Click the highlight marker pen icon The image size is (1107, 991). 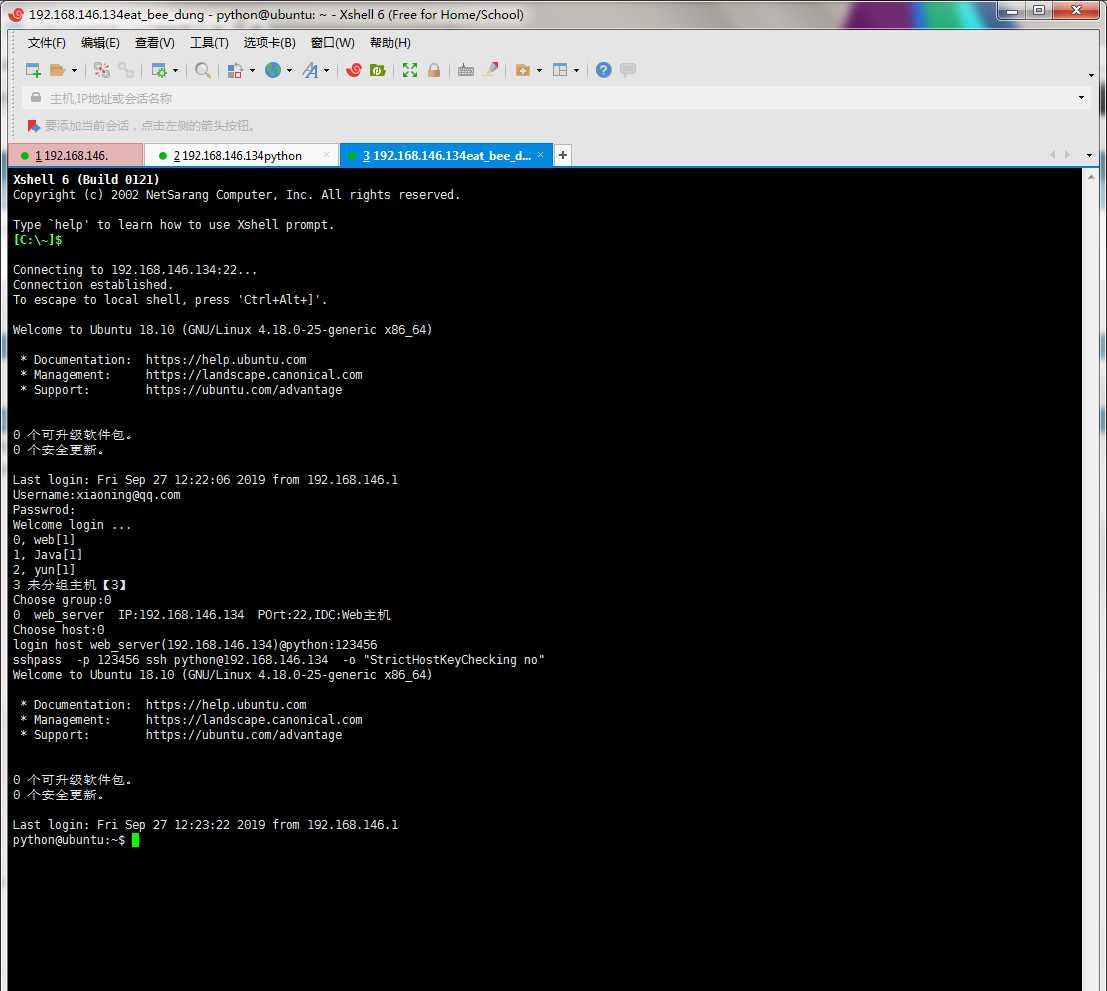pos(492,70)
